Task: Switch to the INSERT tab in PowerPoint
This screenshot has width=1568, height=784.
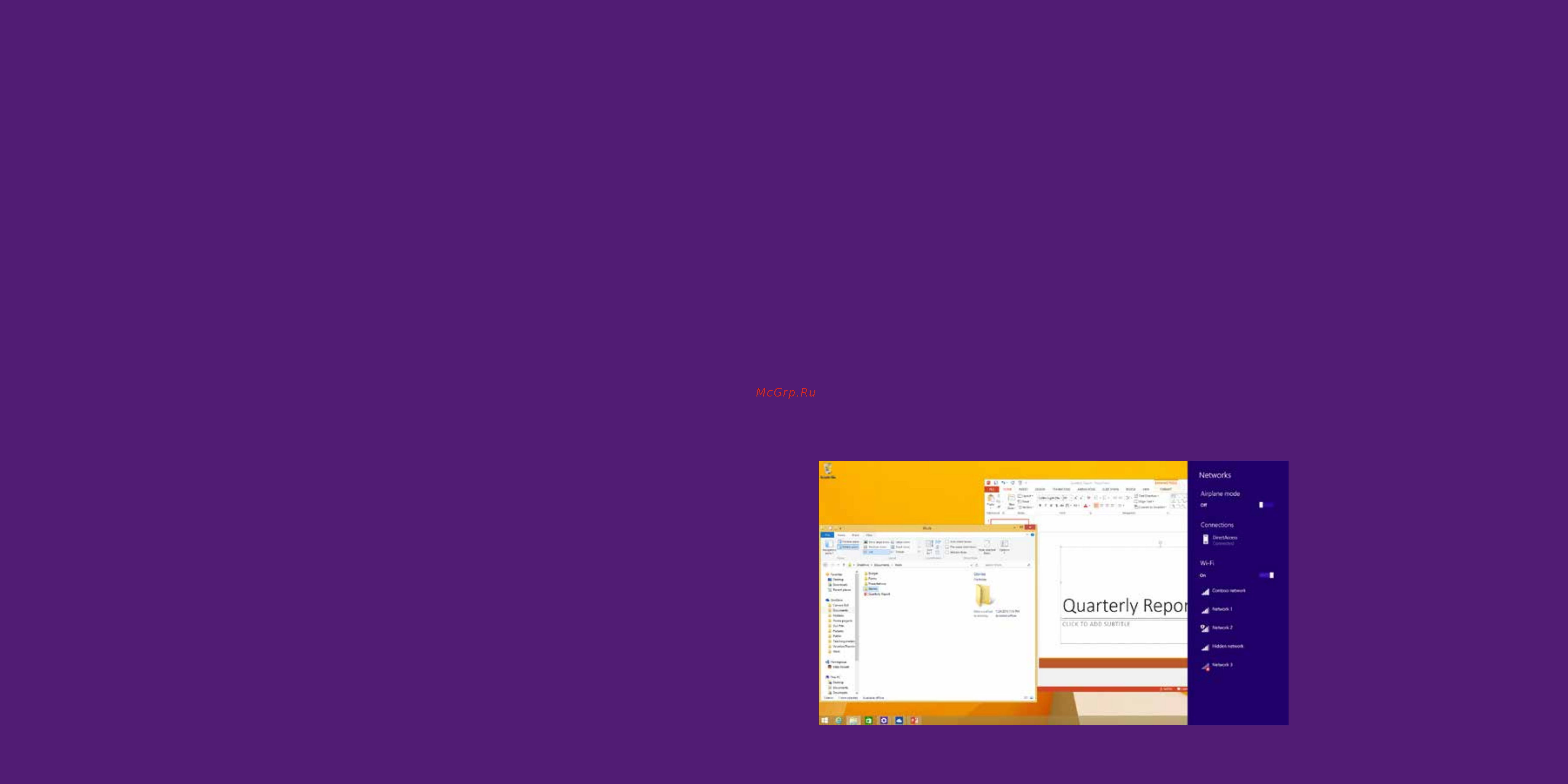Action: pos(1023,489)
